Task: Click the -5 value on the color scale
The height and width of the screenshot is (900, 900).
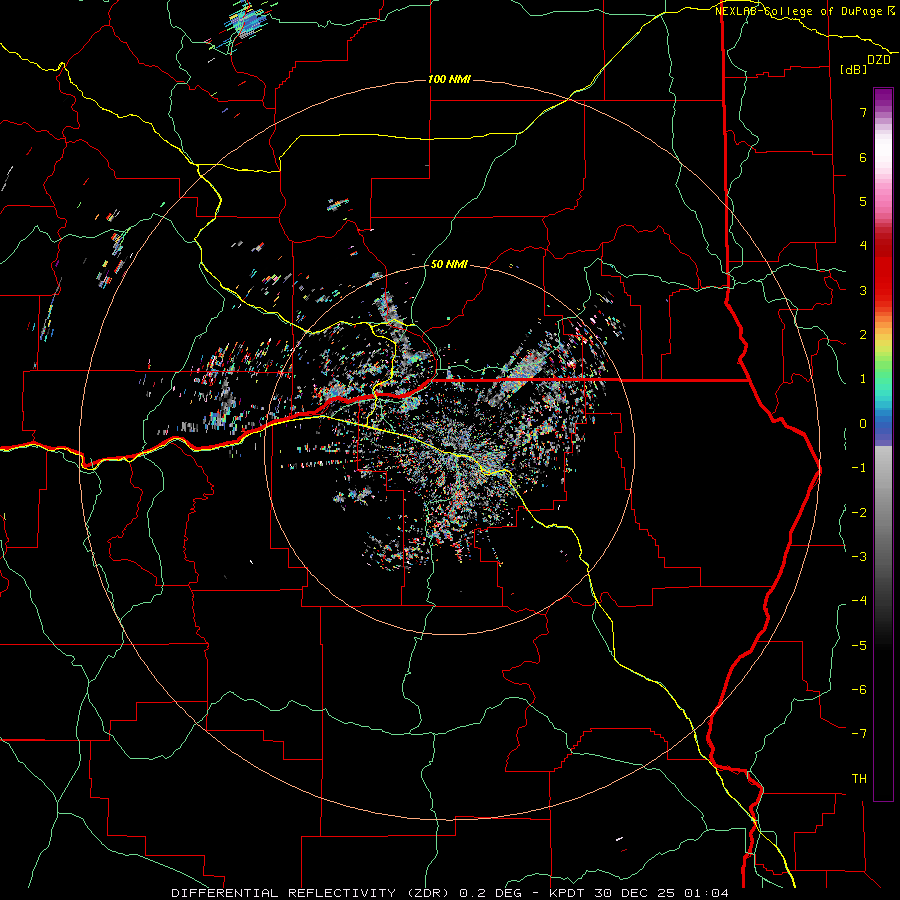Action: 859,646
